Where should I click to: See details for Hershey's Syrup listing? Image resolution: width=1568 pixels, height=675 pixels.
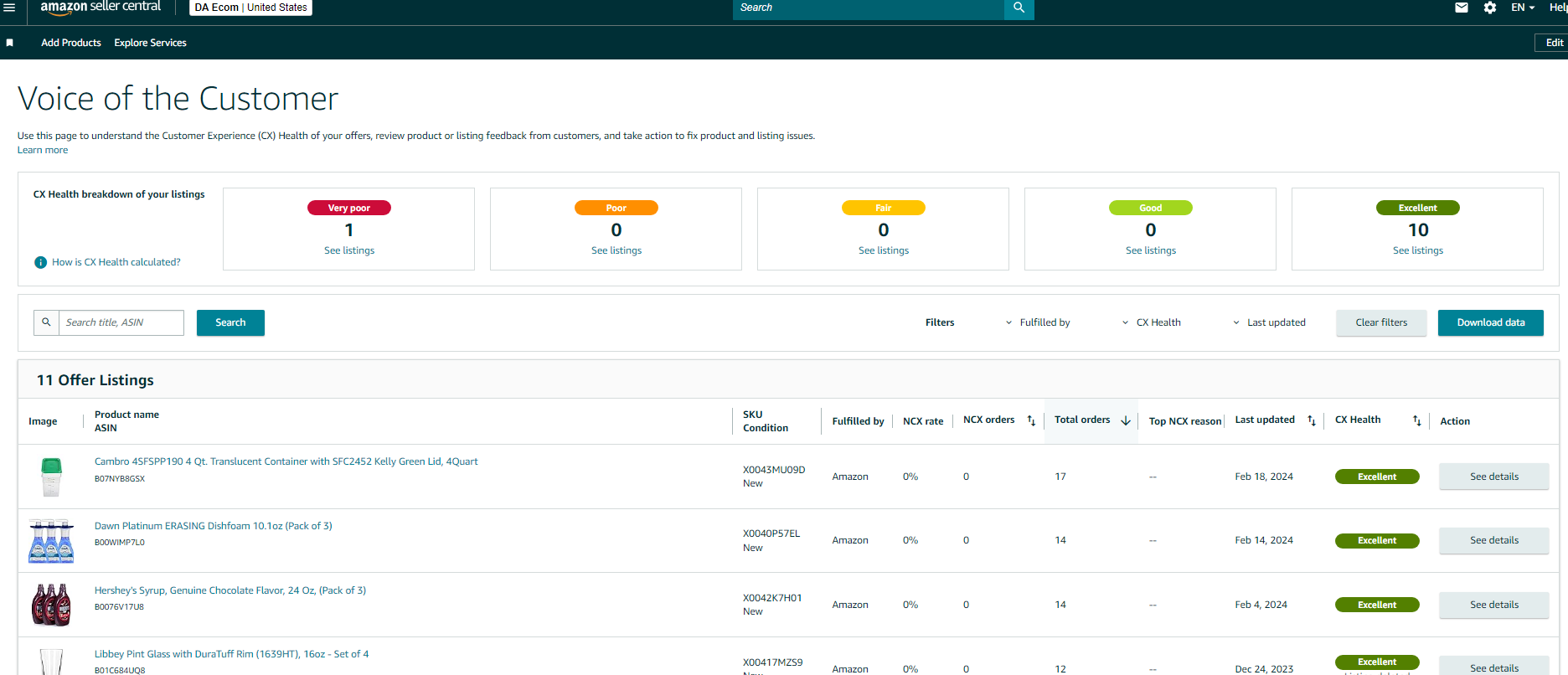point(1494,605)
